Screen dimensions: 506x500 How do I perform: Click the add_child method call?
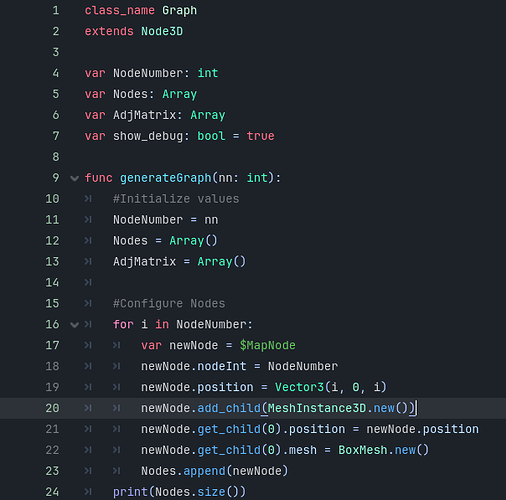229,408
